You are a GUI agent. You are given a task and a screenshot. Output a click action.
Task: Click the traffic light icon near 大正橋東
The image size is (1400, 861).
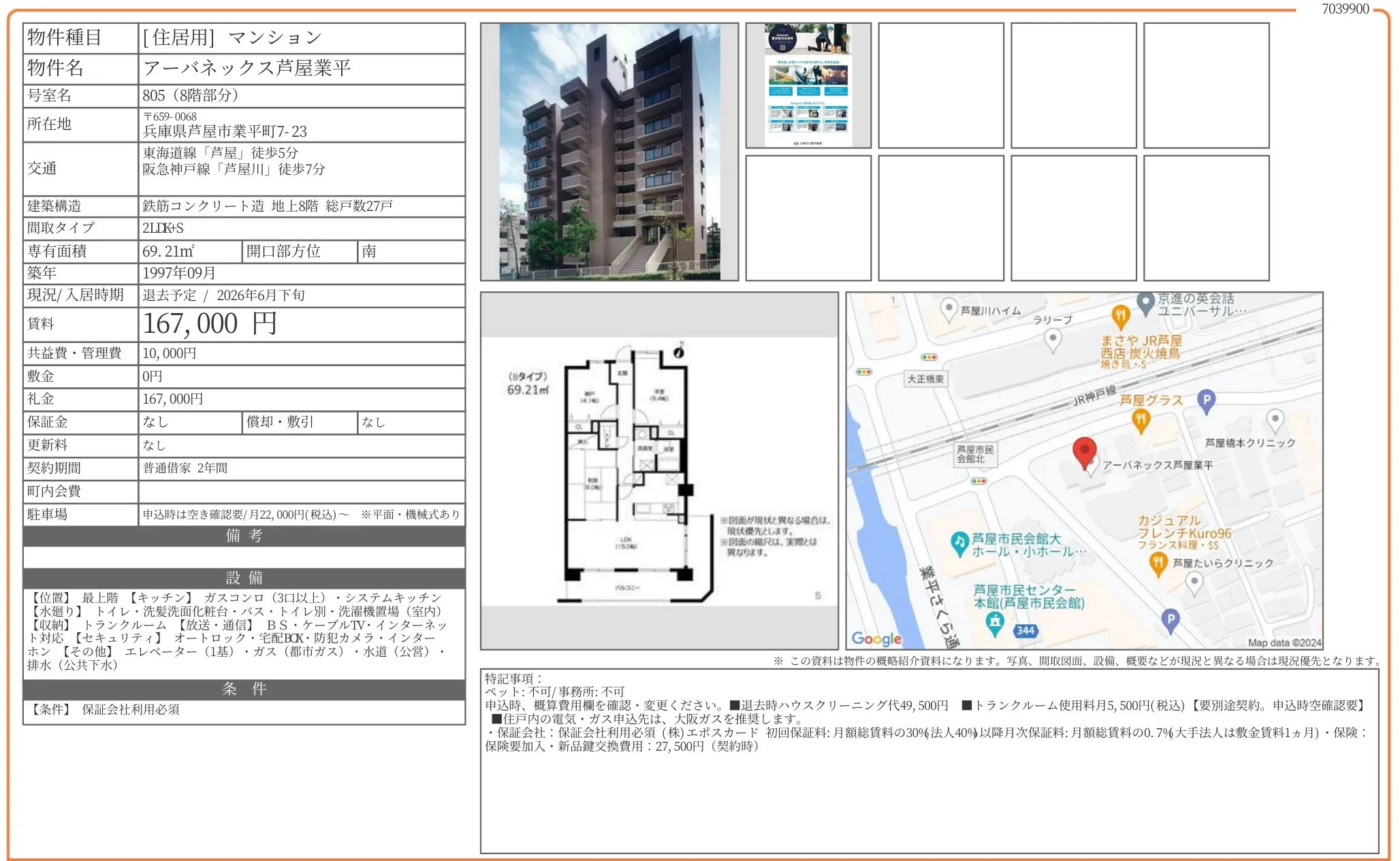click(x=929, y=359)
